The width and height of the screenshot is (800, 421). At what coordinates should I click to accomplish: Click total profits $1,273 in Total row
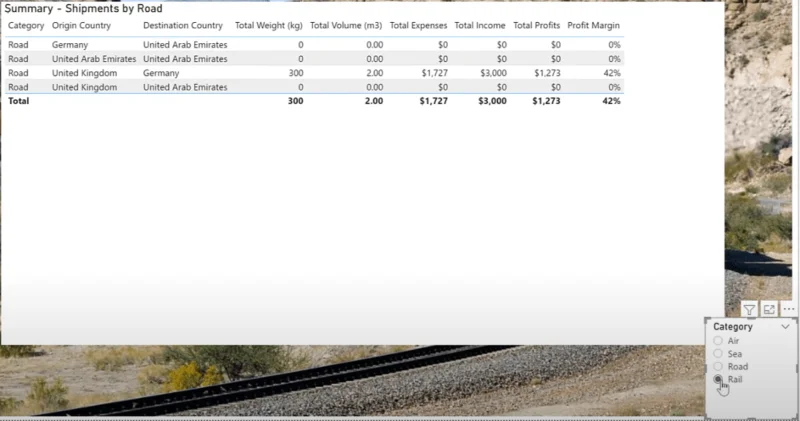pyautogui.click(x=546, y=101)
